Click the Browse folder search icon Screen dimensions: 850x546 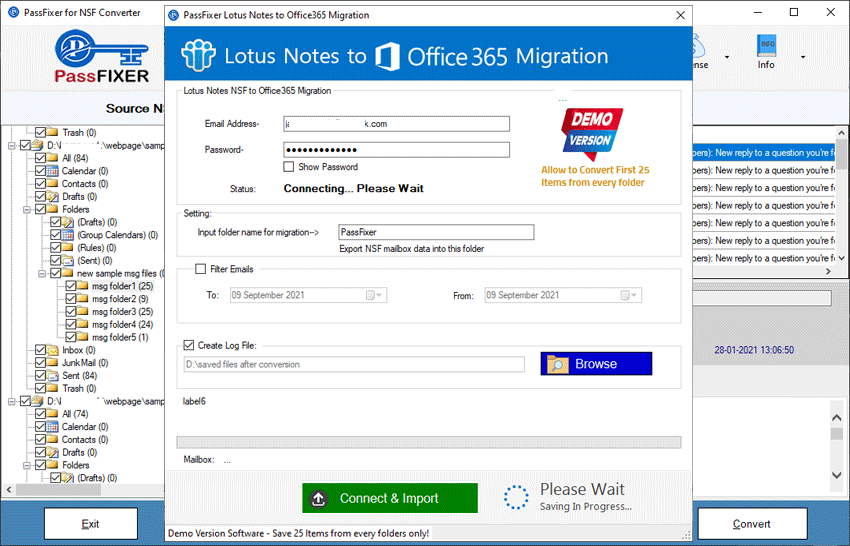coord(558,364)
